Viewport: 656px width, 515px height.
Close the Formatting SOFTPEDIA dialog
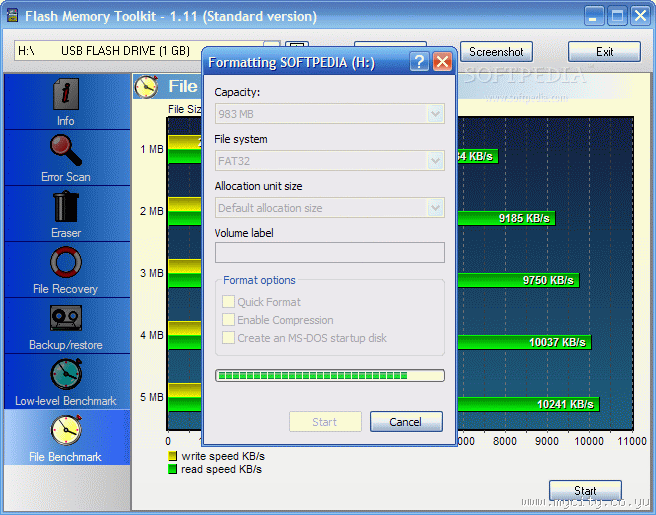coord(442,62)
